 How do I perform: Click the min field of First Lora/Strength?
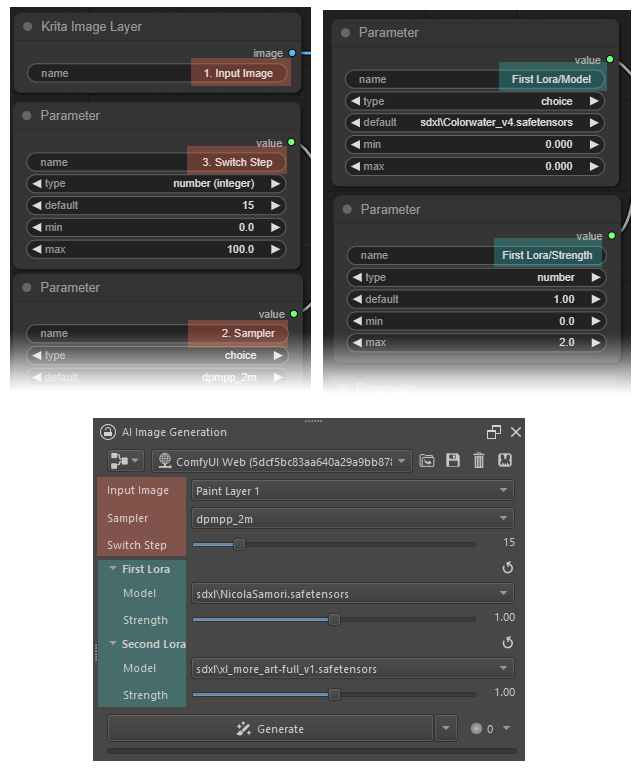[x=476, y=321]
